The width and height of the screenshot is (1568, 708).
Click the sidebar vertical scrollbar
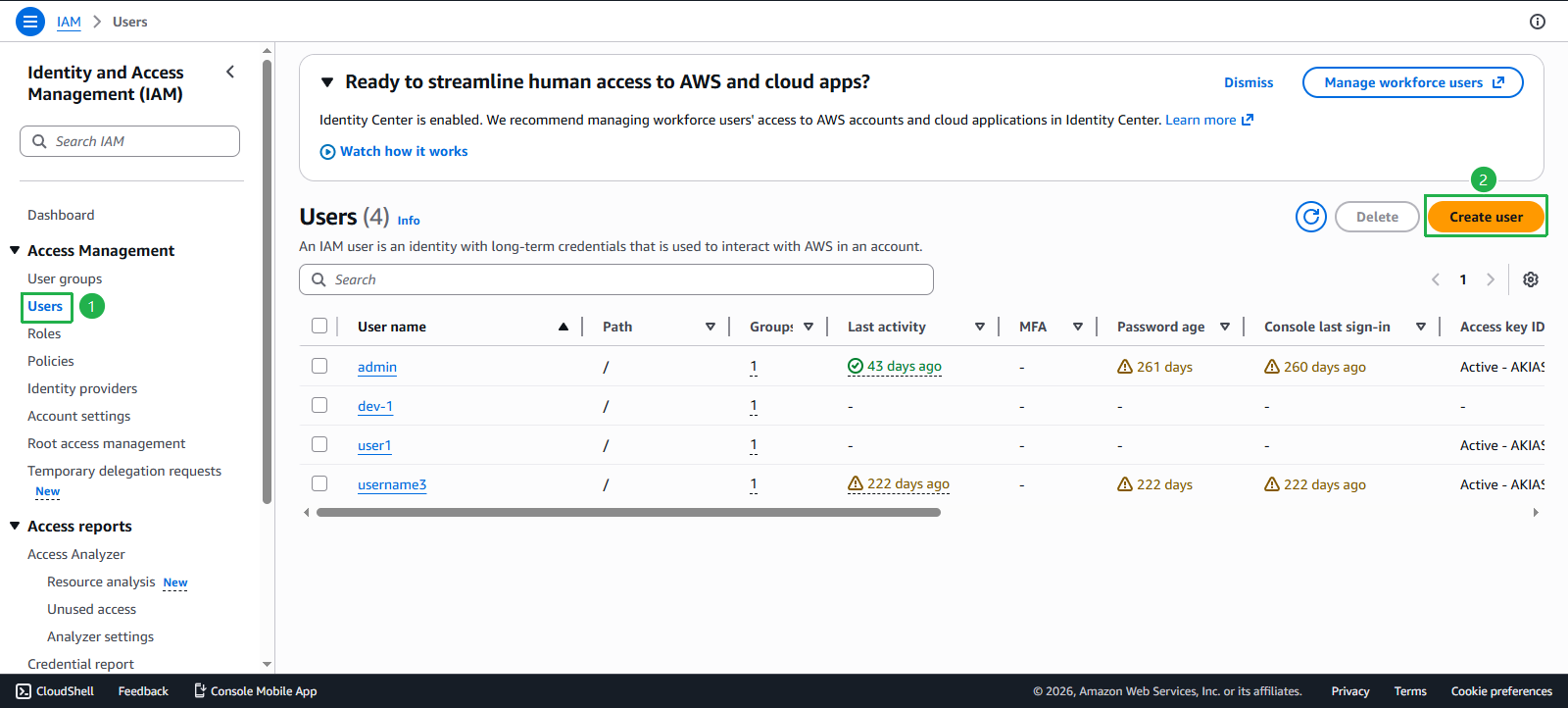click(x=267, y=281)
